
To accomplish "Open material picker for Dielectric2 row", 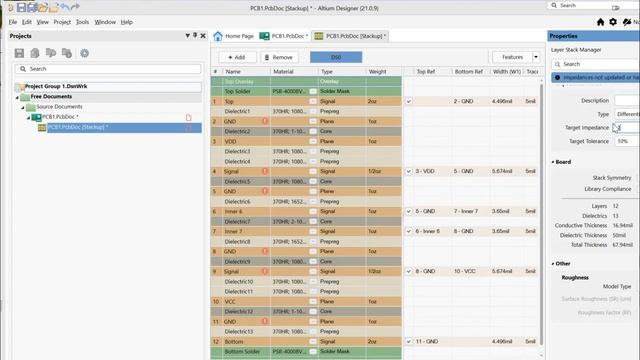I will pyautogui.click(x=313, y=131).
